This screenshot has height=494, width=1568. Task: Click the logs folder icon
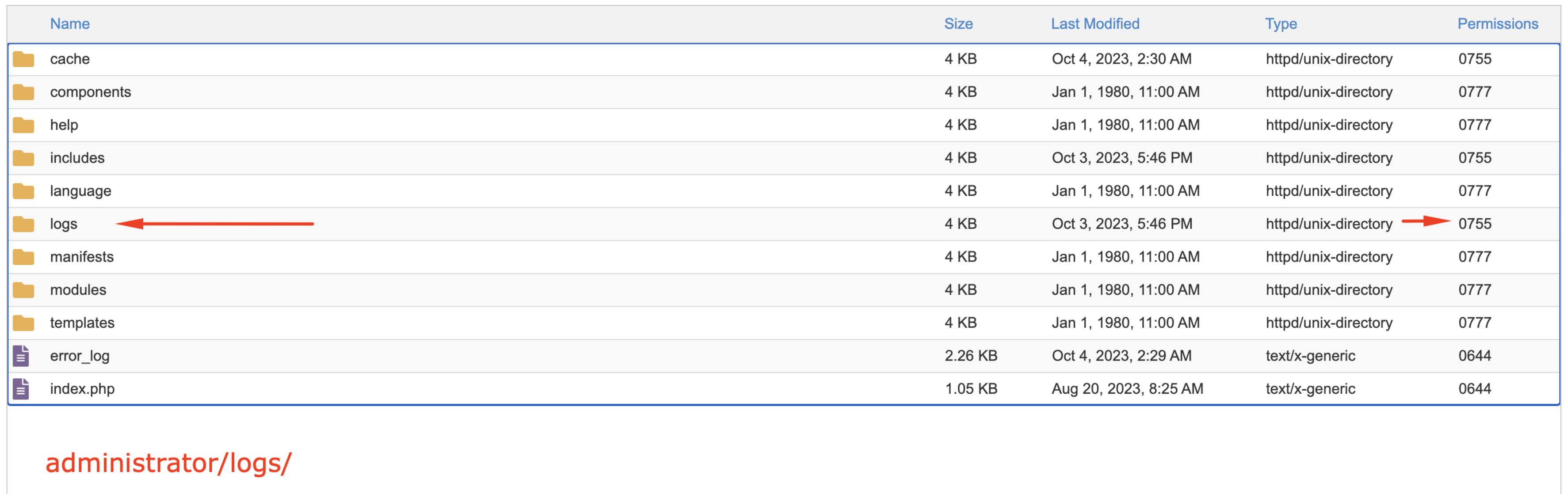(x=23, y=224)
